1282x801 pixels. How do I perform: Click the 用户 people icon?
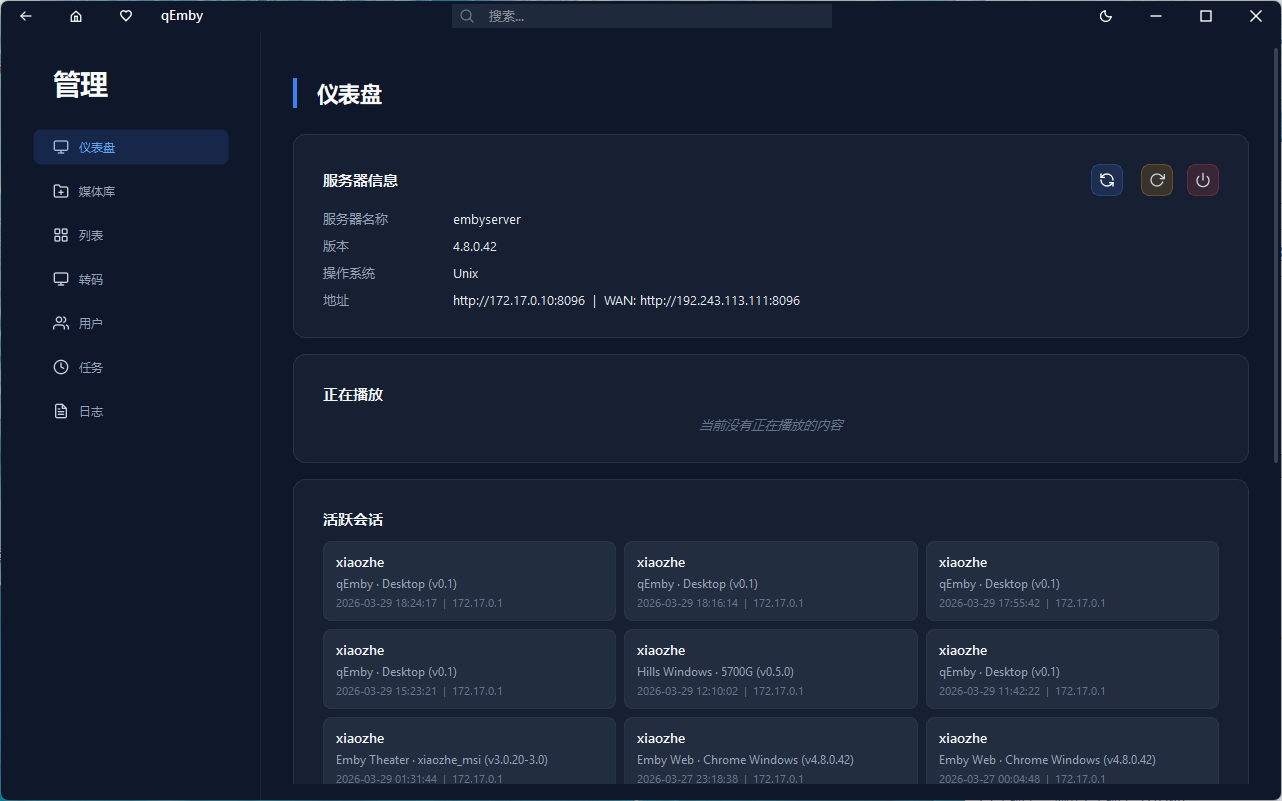(x=61, y=323)
